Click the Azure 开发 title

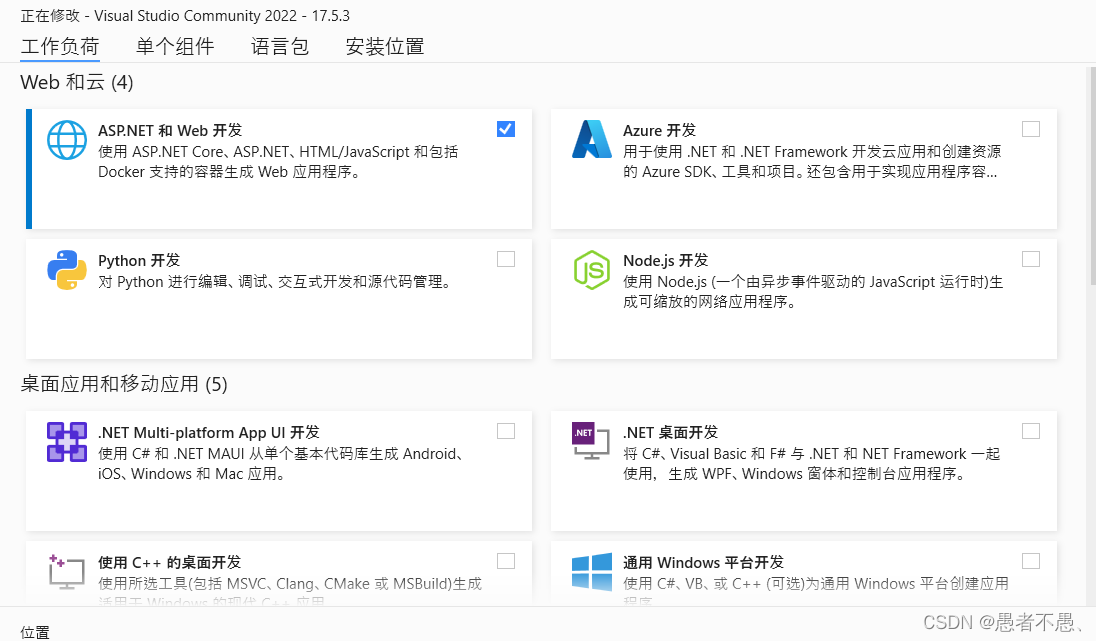tap(659, 131)
